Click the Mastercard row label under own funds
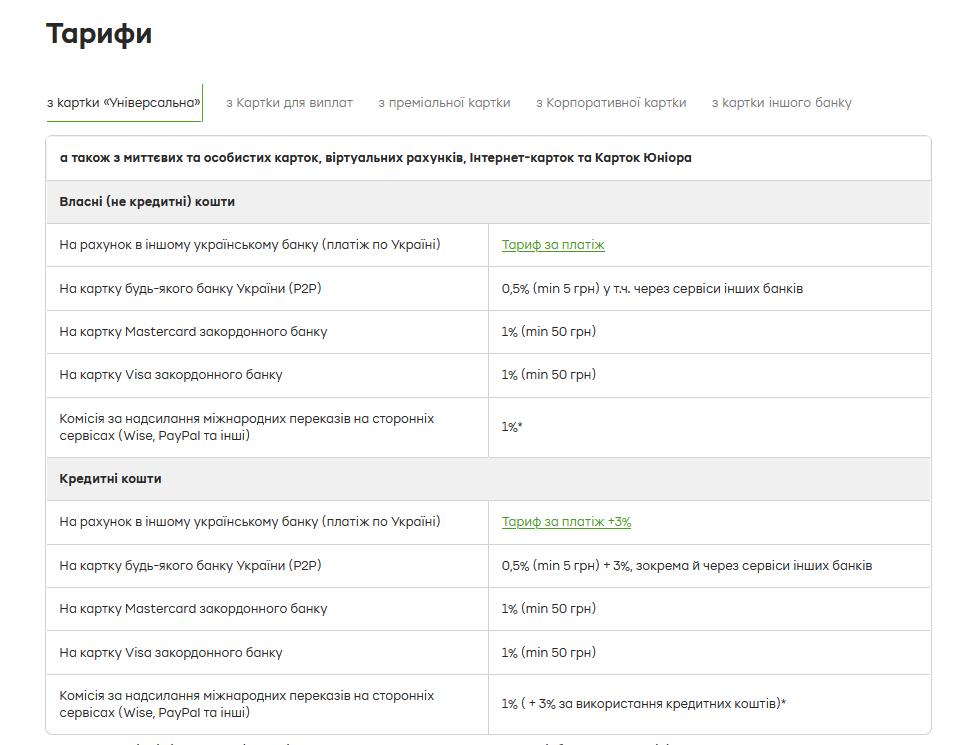 click(193, 332)
